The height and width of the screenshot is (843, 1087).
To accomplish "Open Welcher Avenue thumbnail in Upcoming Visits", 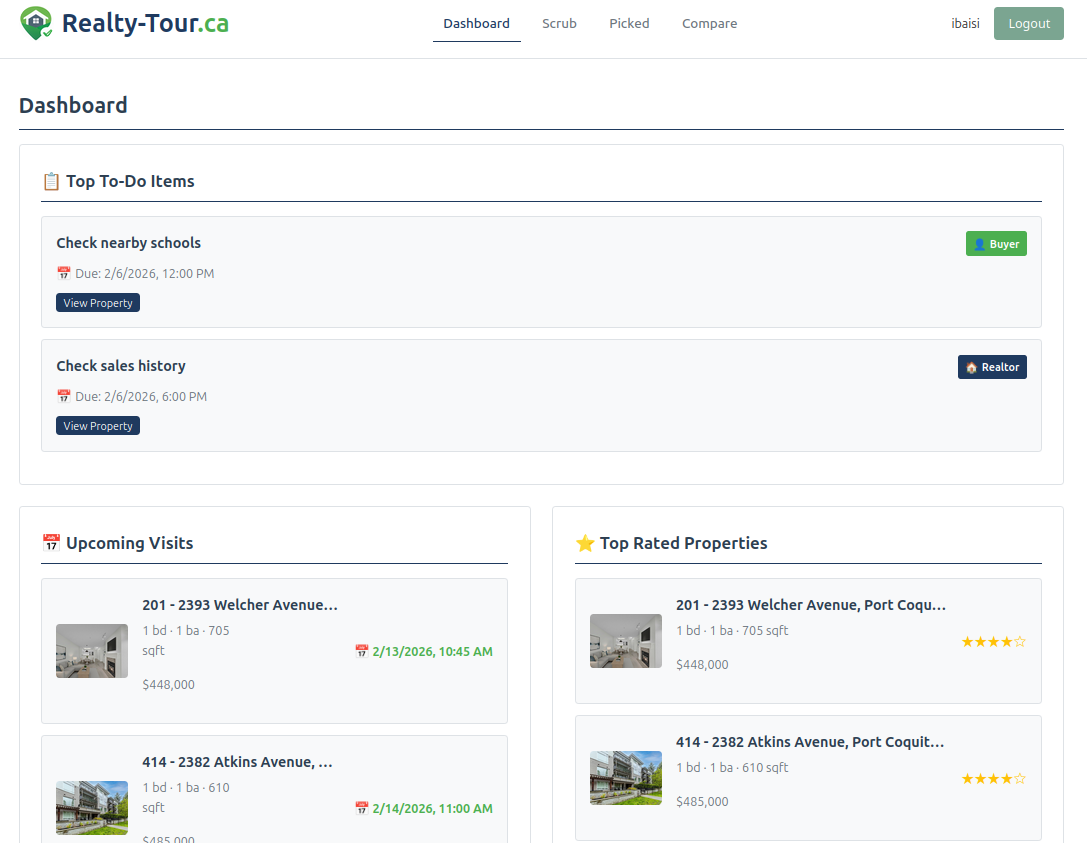I will pyautogui.click(x=92, y=651).
